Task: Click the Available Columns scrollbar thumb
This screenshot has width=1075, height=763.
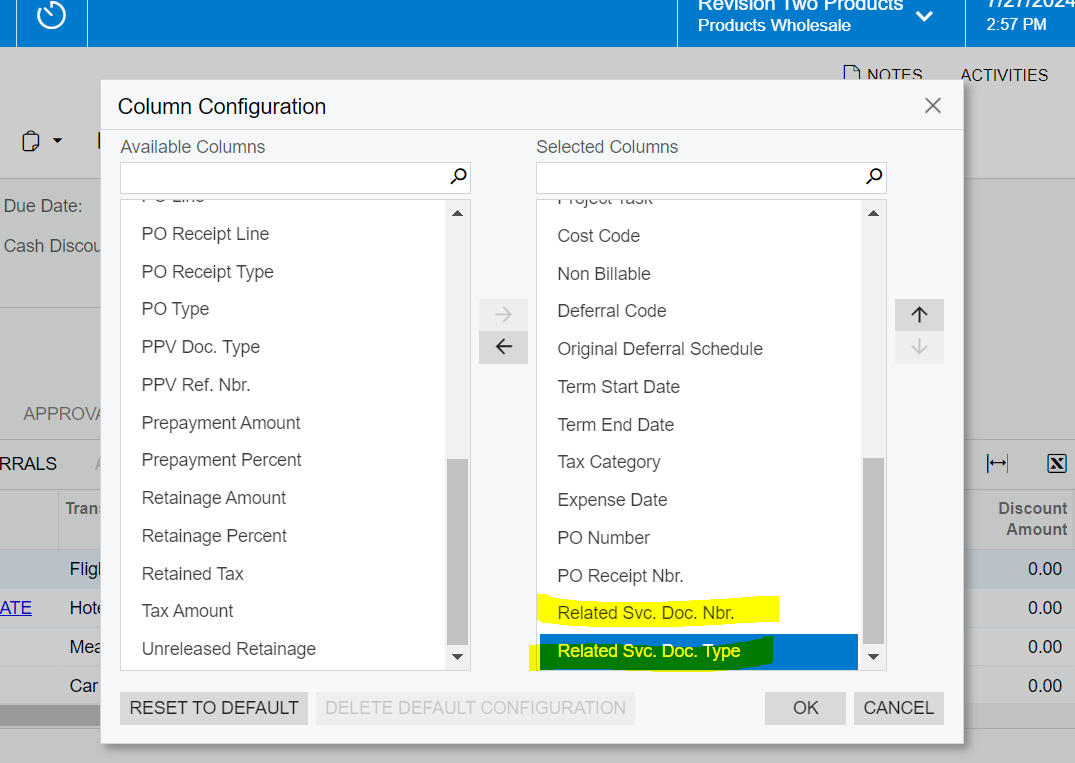Action: pyautogui.click(x=457, y=552)
